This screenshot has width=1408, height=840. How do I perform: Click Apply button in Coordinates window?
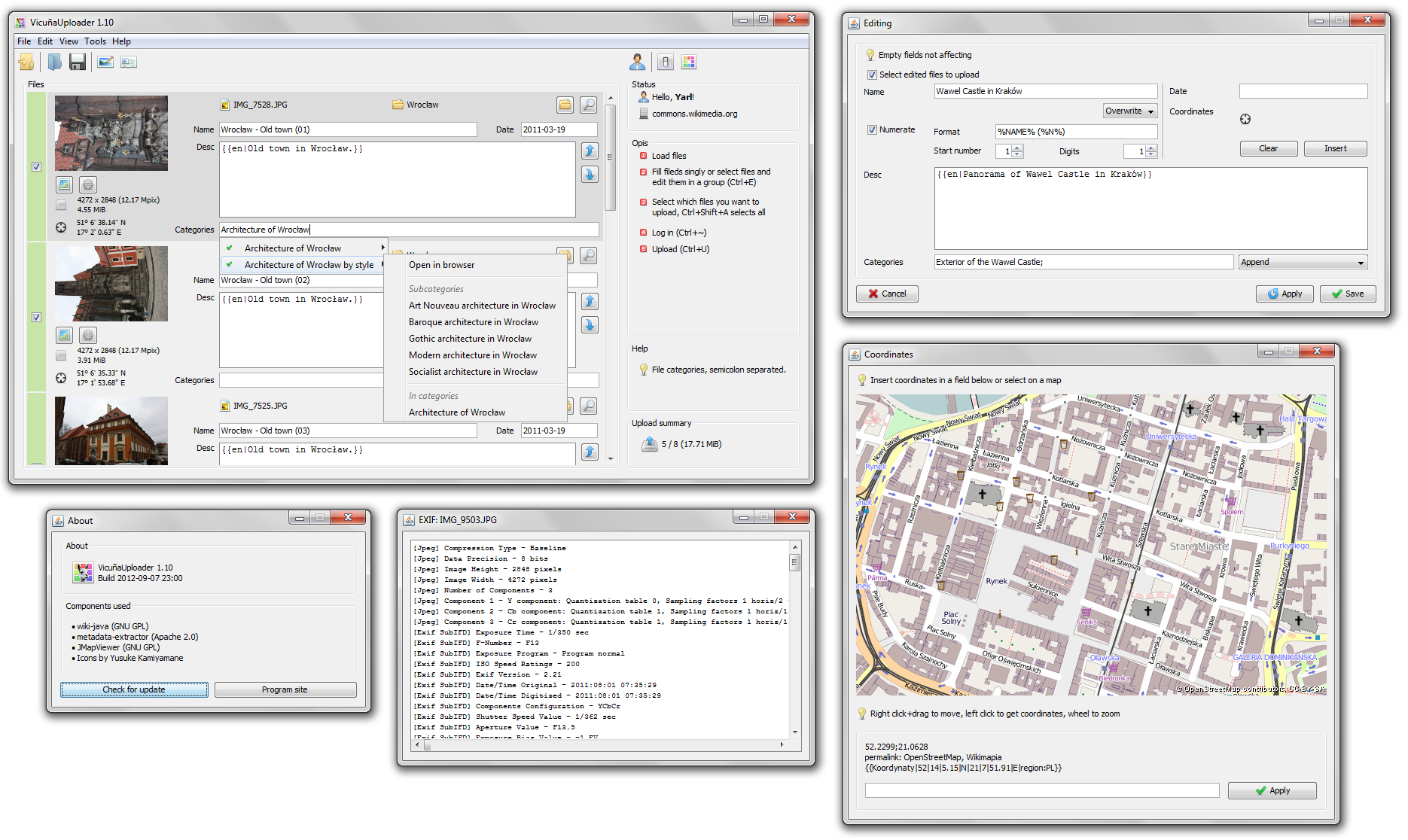pos(1272,790)
